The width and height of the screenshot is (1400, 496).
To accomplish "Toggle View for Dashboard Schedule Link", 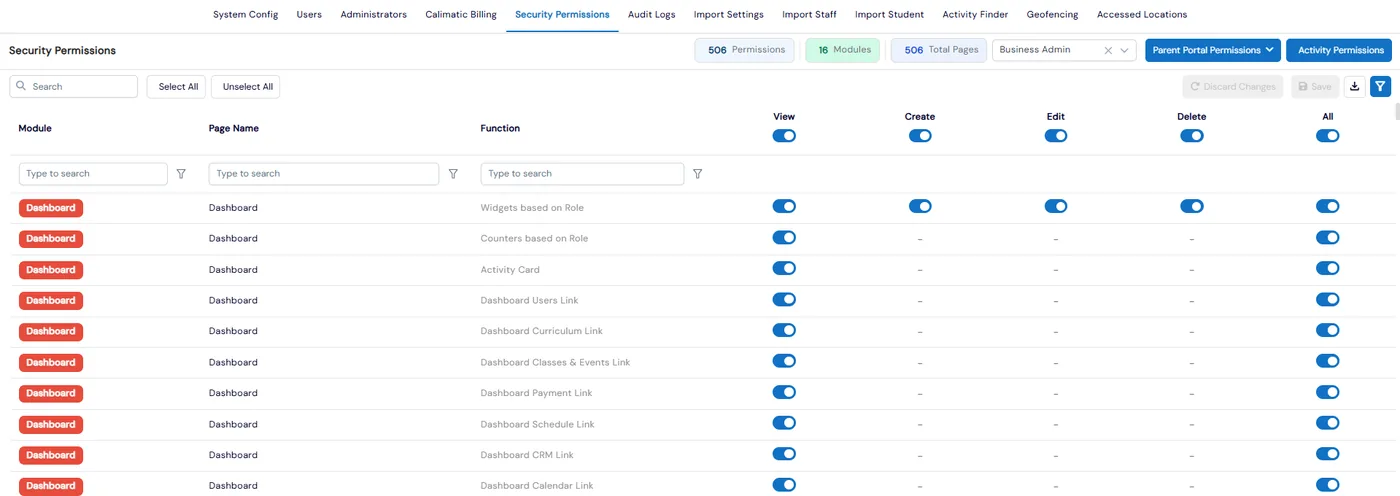I will [x=784, y=423].
